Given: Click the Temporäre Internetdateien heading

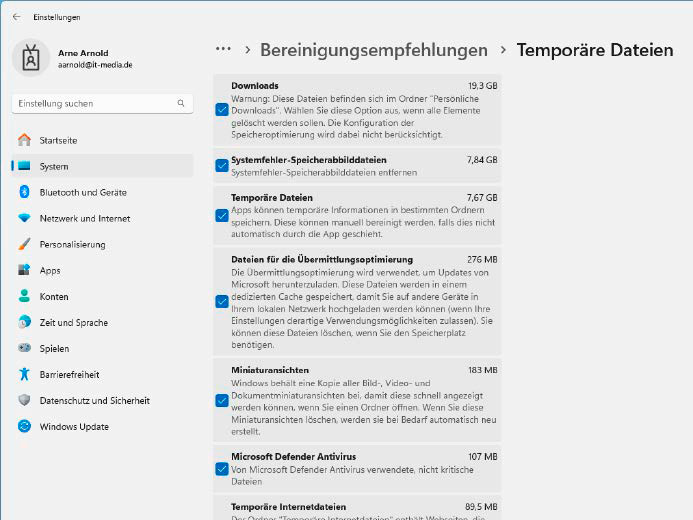Looking at the screenshot, I should tap(289, 507).
